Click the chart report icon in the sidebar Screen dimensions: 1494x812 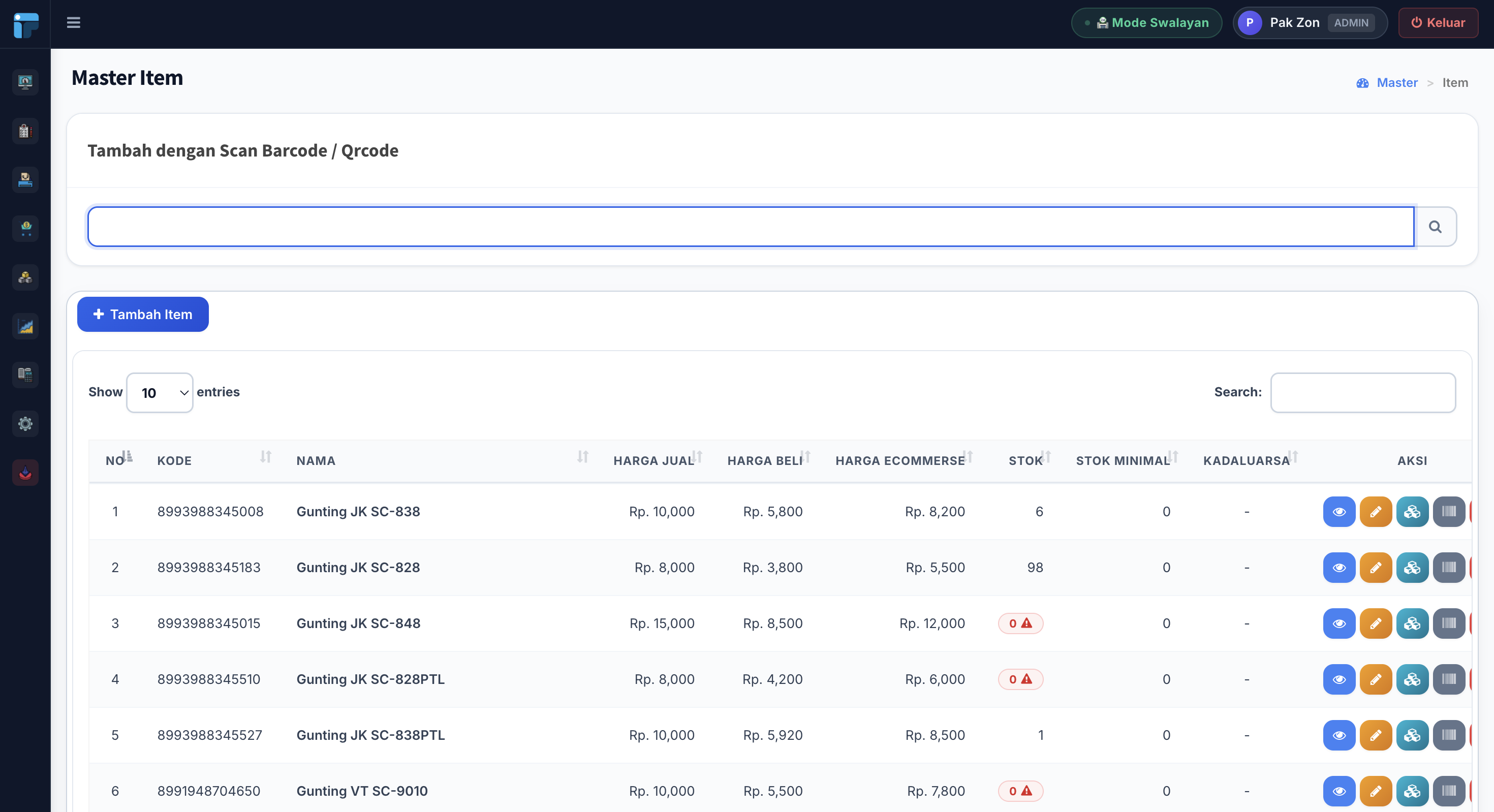point(25,326)
